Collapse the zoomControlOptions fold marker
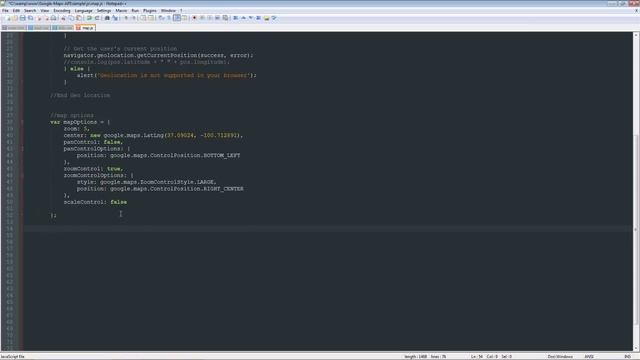 tap(22, 176)
